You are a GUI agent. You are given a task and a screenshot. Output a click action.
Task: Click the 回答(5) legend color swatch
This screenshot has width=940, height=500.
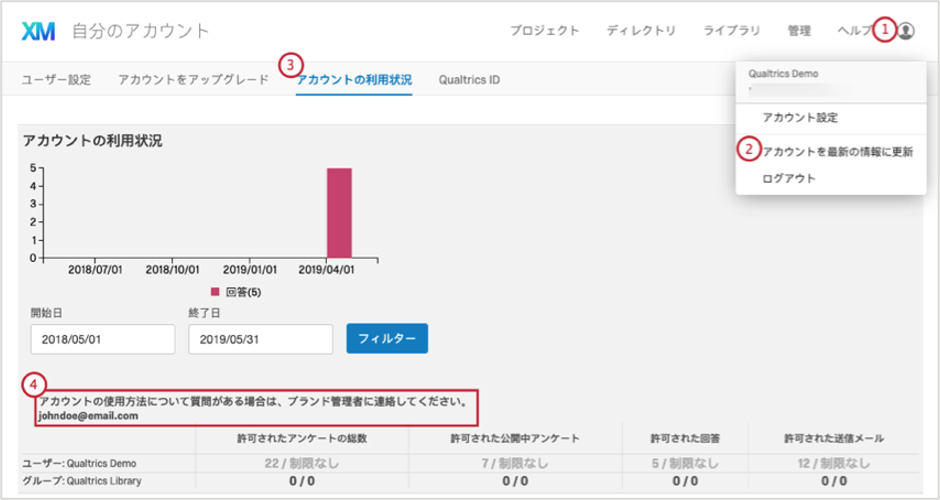215,292
